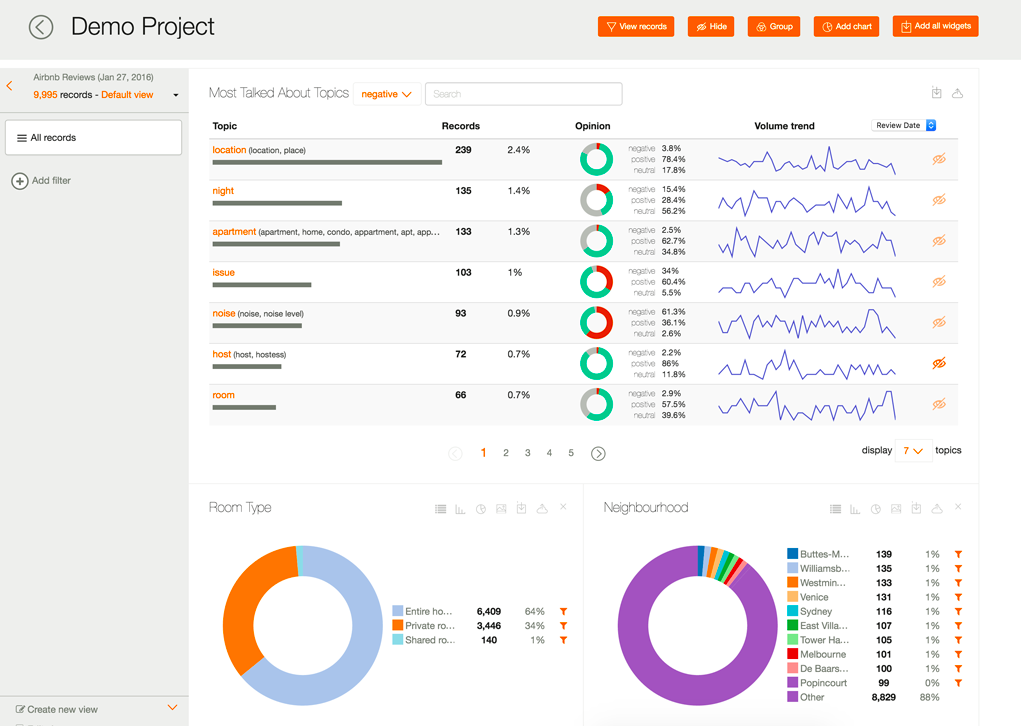Click the topics Search field

[524, 94]
